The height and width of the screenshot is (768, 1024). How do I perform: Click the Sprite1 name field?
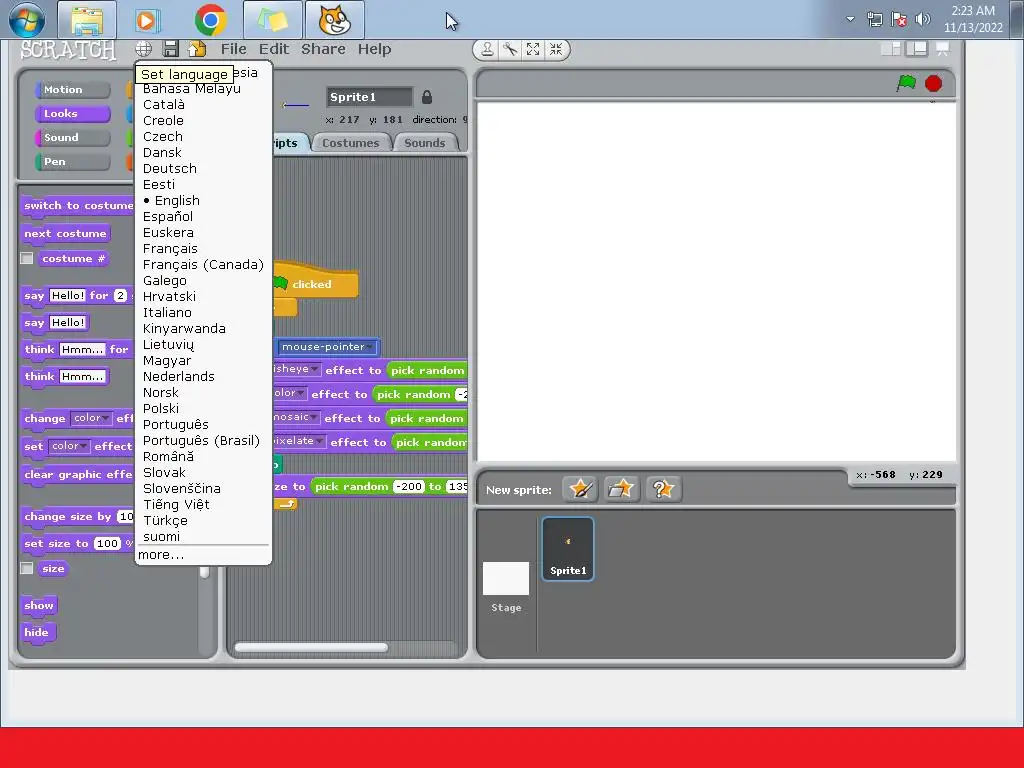[370, 97]
